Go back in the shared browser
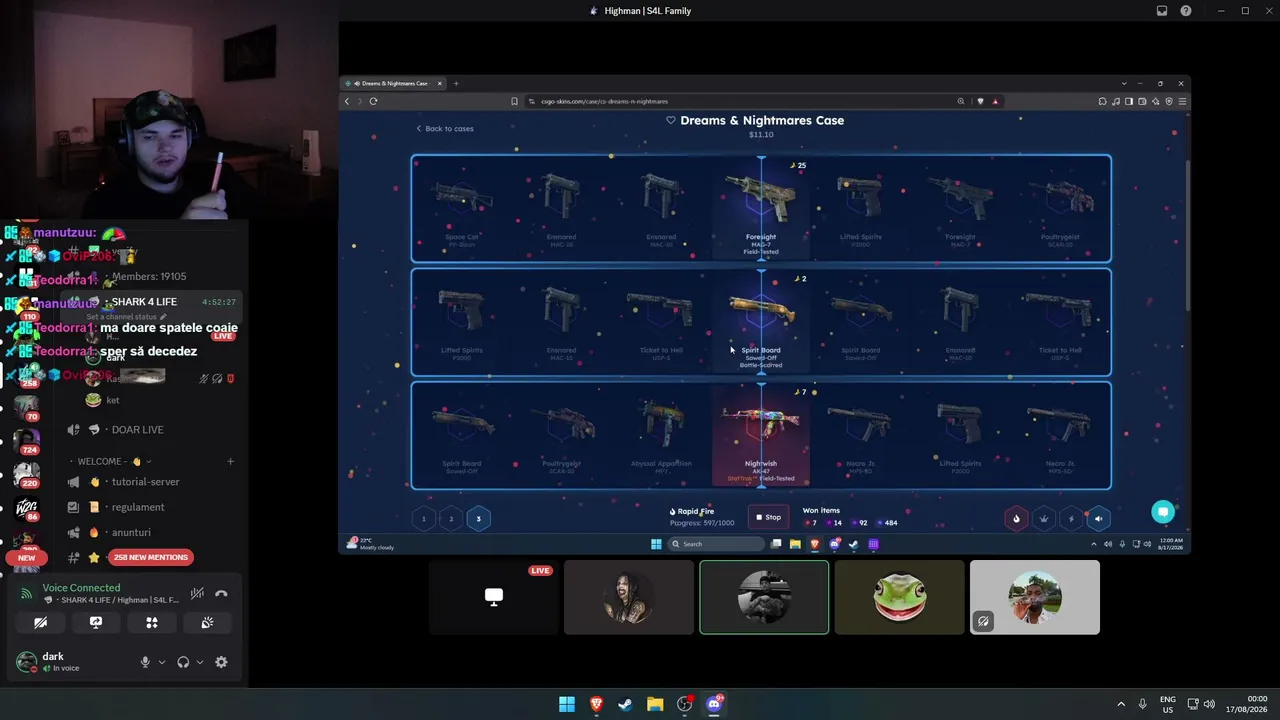 [x=347, y=101]
